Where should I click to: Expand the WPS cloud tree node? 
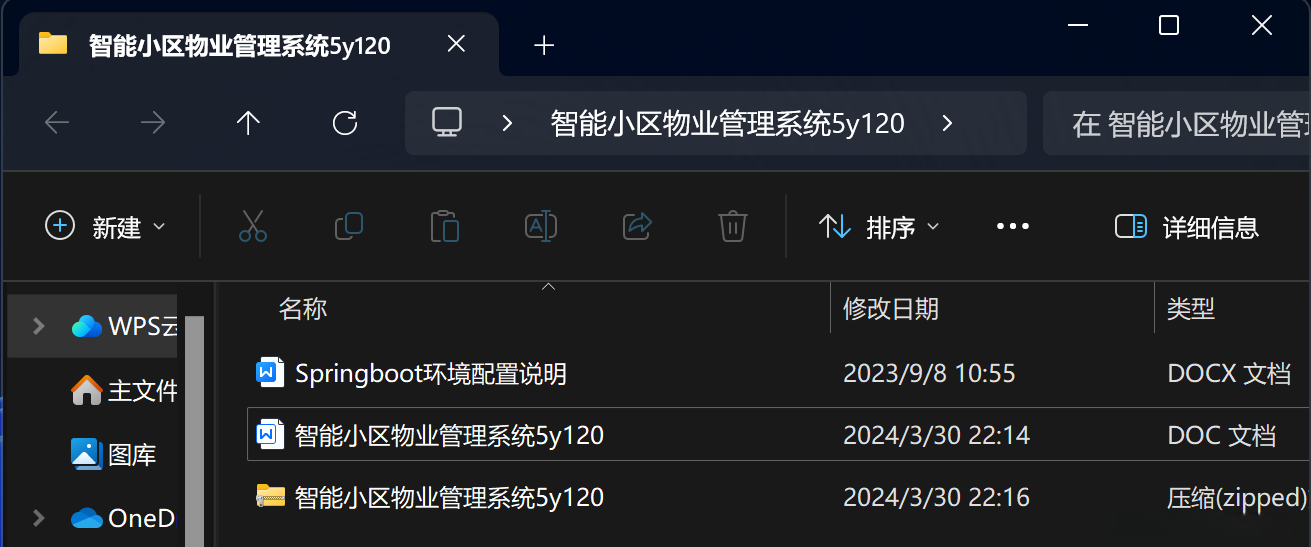coord(38,326)
